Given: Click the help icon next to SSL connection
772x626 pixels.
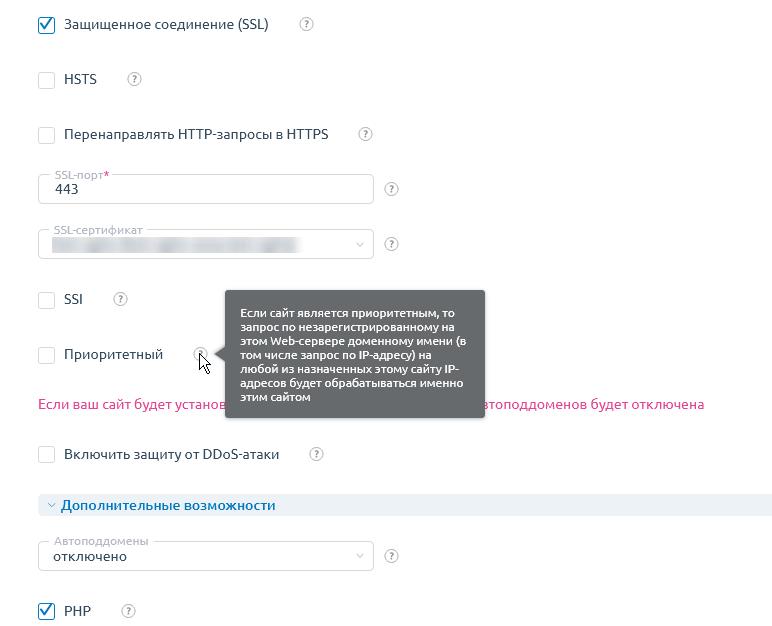Looking at the screenshot, I should click(306, 24).
